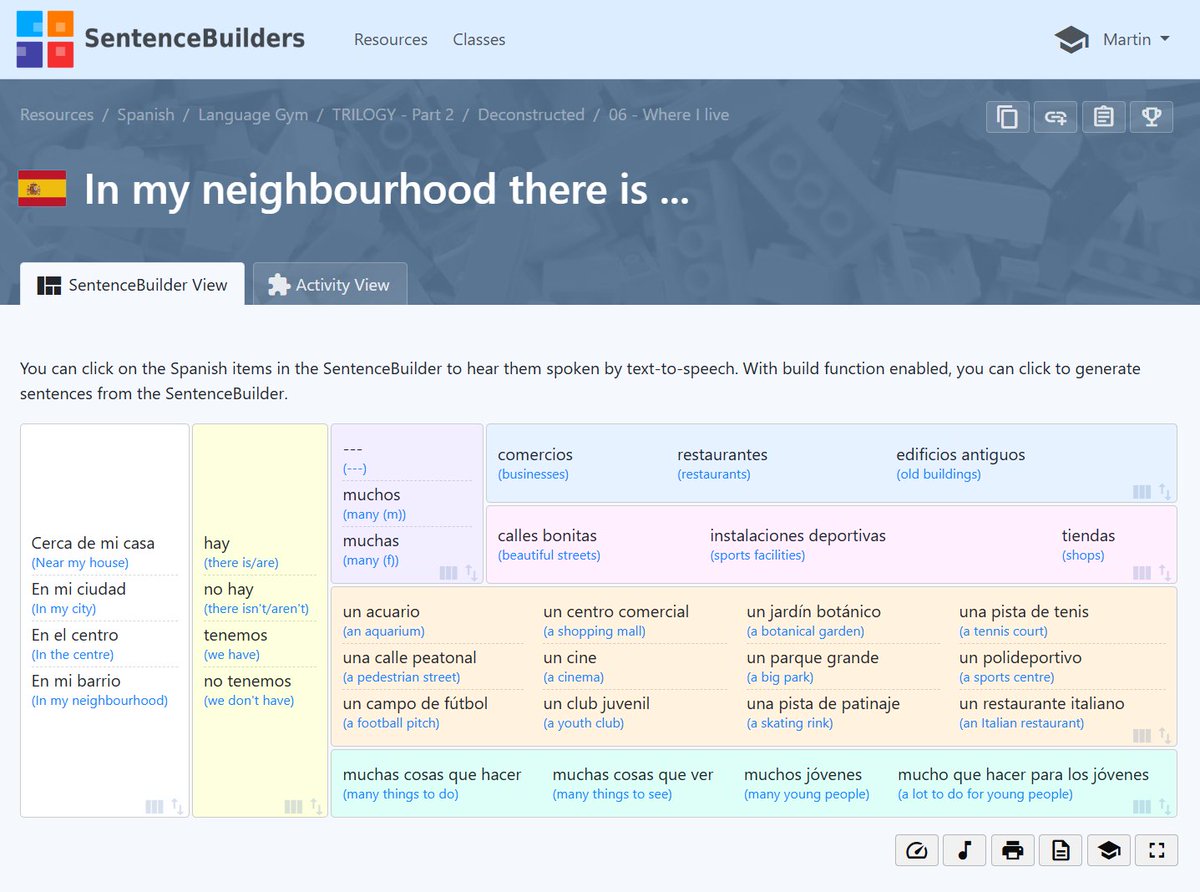Click the phrase 'un cine'

(x=570, y=657)
